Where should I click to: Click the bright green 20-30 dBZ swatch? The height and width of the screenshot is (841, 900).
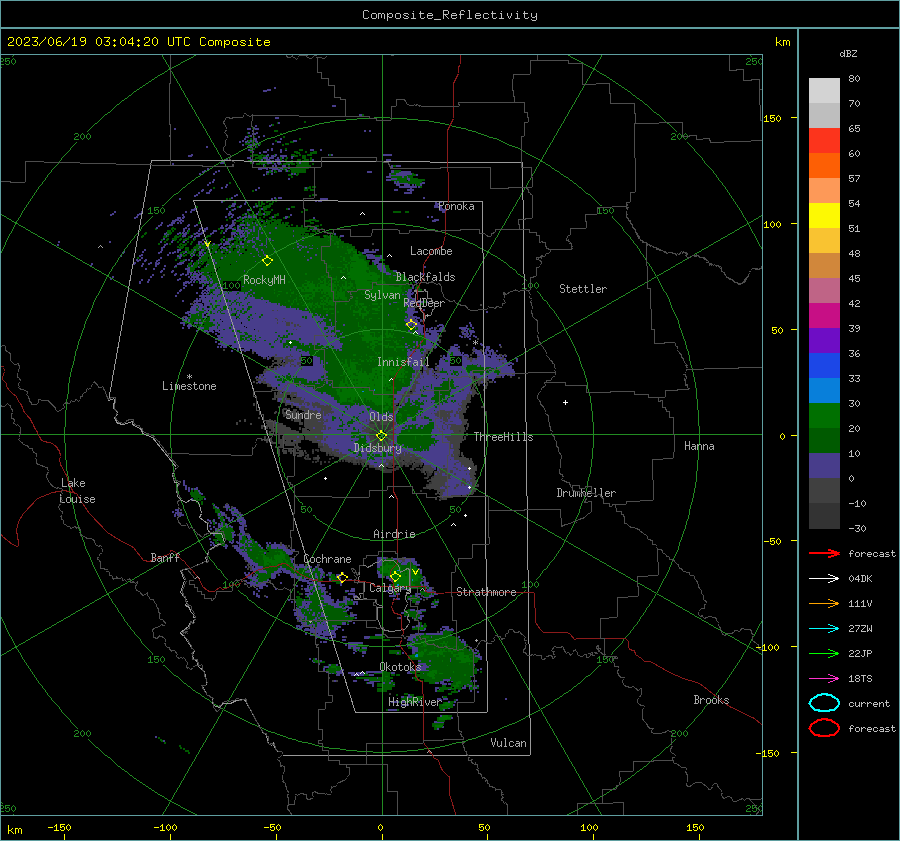pos(824,416)
